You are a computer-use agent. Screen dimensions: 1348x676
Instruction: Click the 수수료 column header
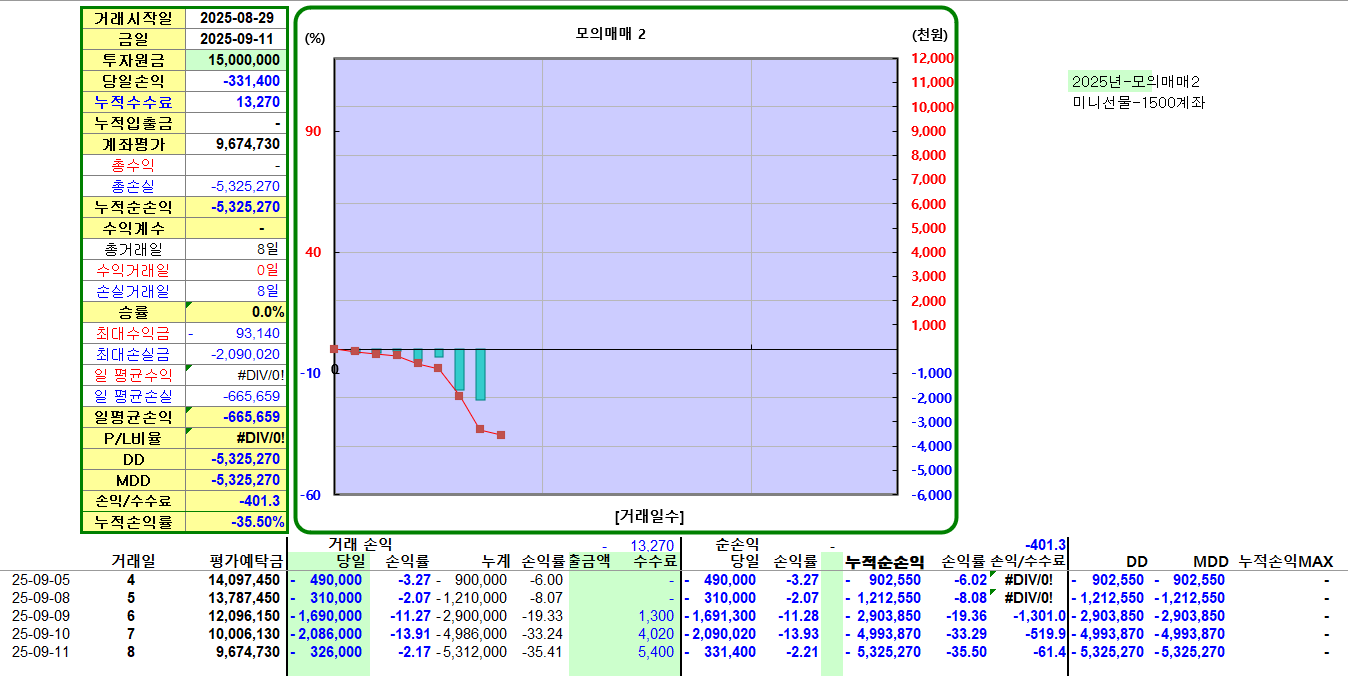pyautogui.click(x=656, y=562)
